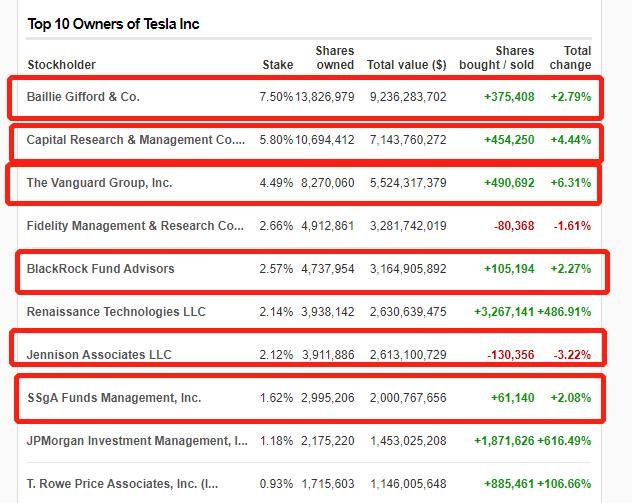
Task: Click JPMorgan's 1.18% stake value
Action: click(x=276, y=441)
